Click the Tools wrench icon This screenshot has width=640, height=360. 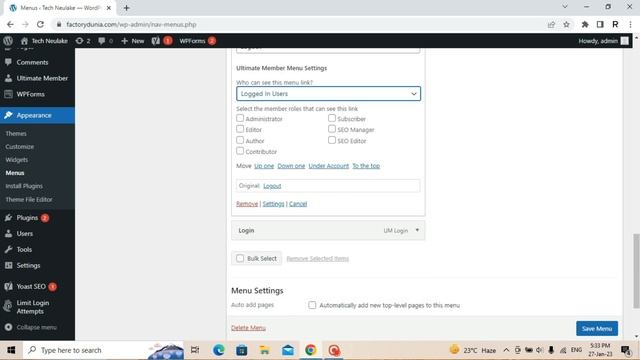pos(8,249)
